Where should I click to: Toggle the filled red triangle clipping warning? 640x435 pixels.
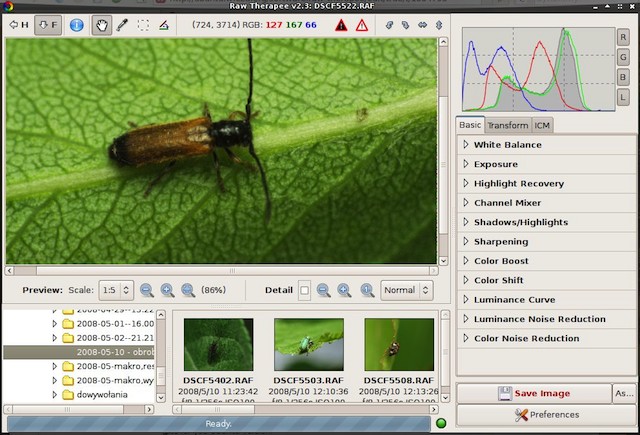pos(341,25)
